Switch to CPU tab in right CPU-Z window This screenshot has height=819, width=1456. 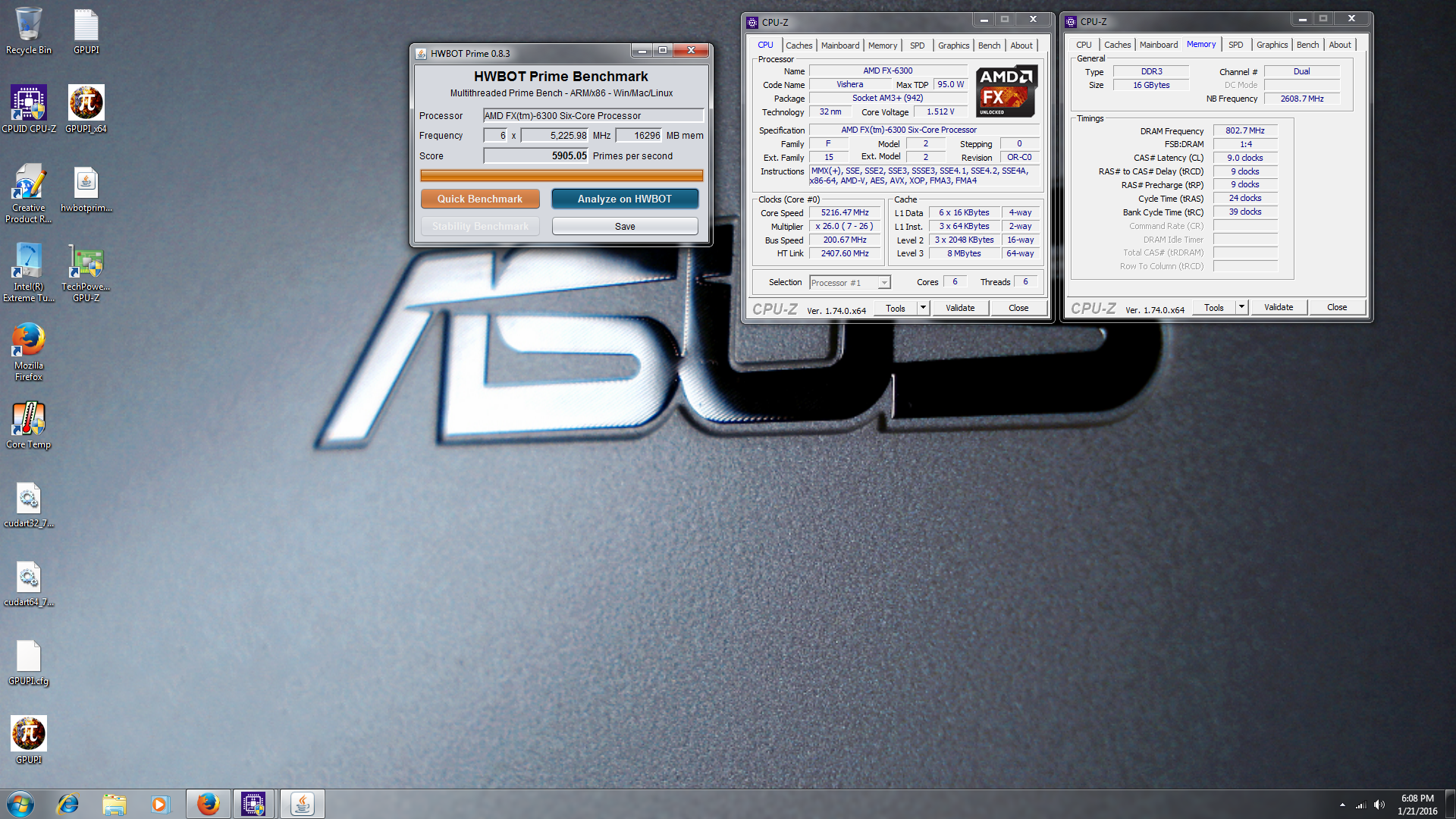(x=1084, y=45)
